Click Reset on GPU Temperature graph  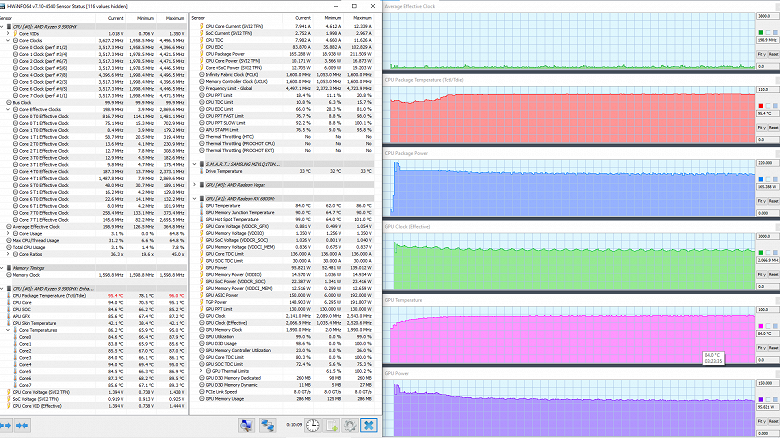[x=774, y=348]
